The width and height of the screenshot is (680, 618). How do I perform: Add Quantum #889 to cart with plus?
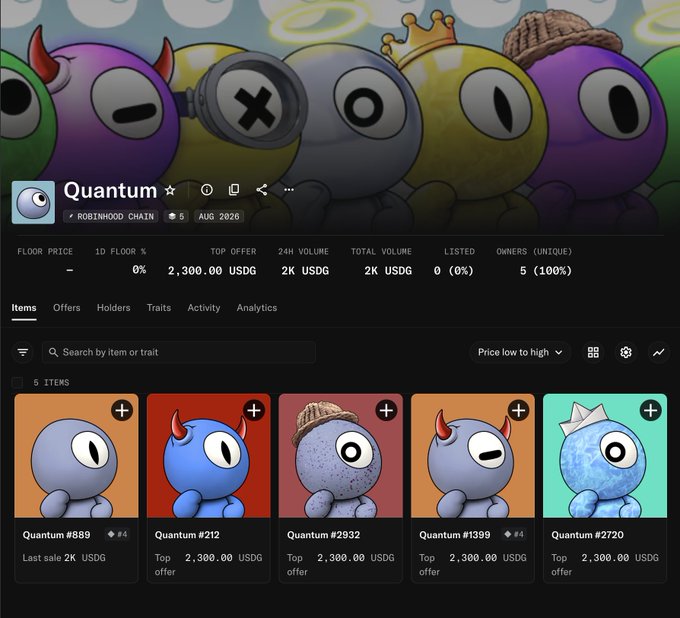tap(122, 410)
